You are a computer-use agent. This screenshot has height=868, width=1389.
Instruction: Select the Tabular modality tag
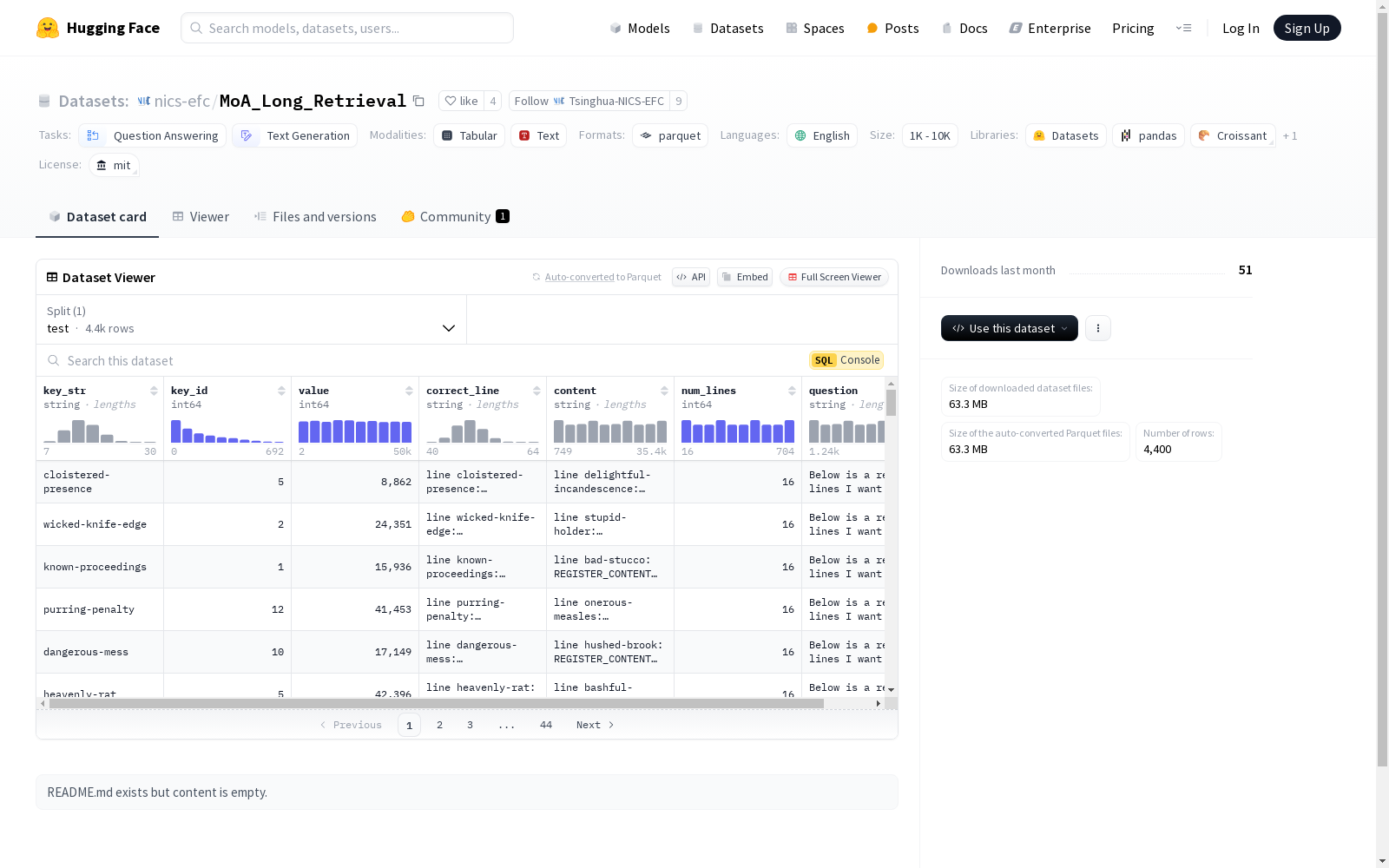click(469, 135)
